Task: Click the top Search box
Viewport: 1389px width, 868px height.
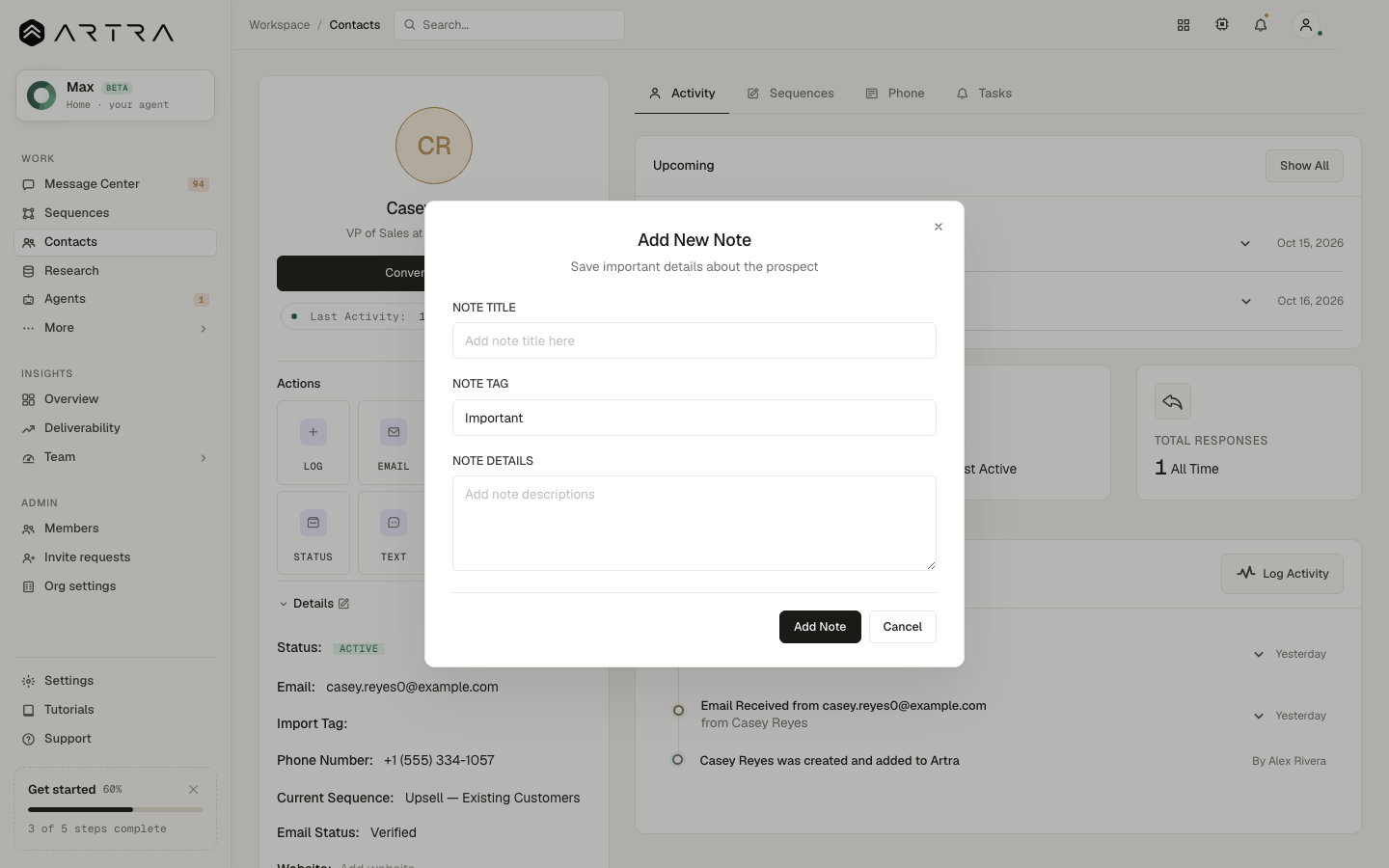Action: point(509,25)
